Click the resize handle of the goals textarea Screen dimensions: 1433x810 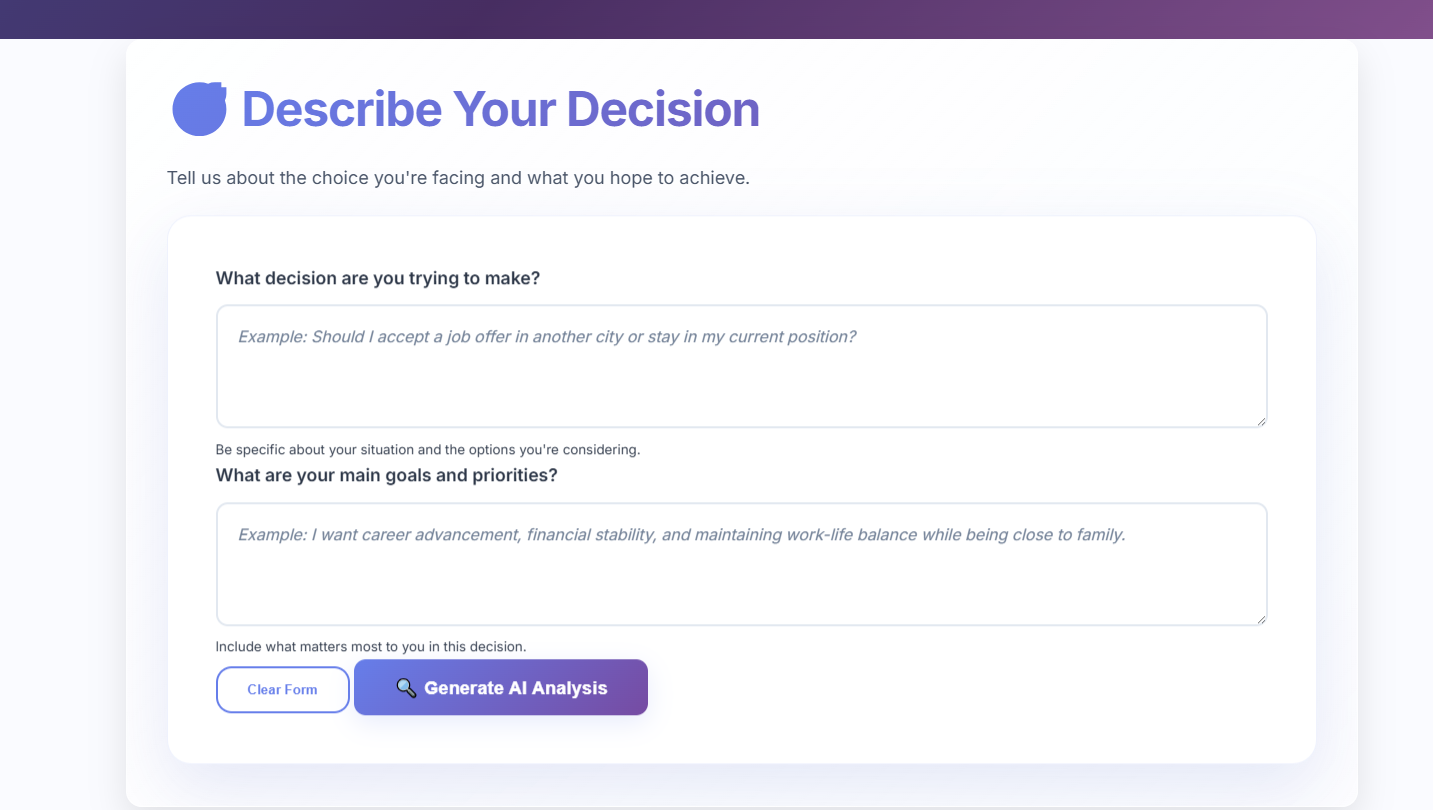(1261, 619)
